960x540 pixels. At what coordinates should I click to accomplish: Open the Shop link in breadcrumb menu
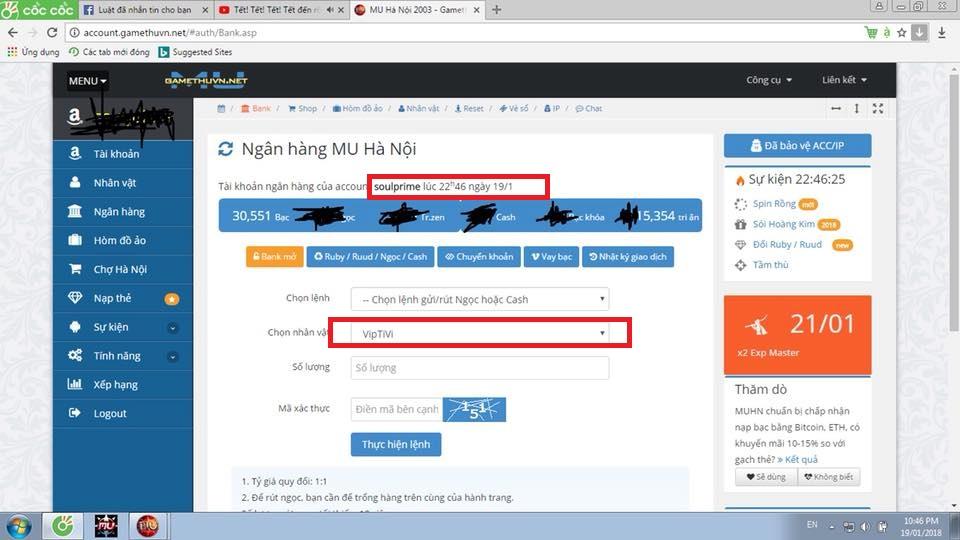(302, 109)
